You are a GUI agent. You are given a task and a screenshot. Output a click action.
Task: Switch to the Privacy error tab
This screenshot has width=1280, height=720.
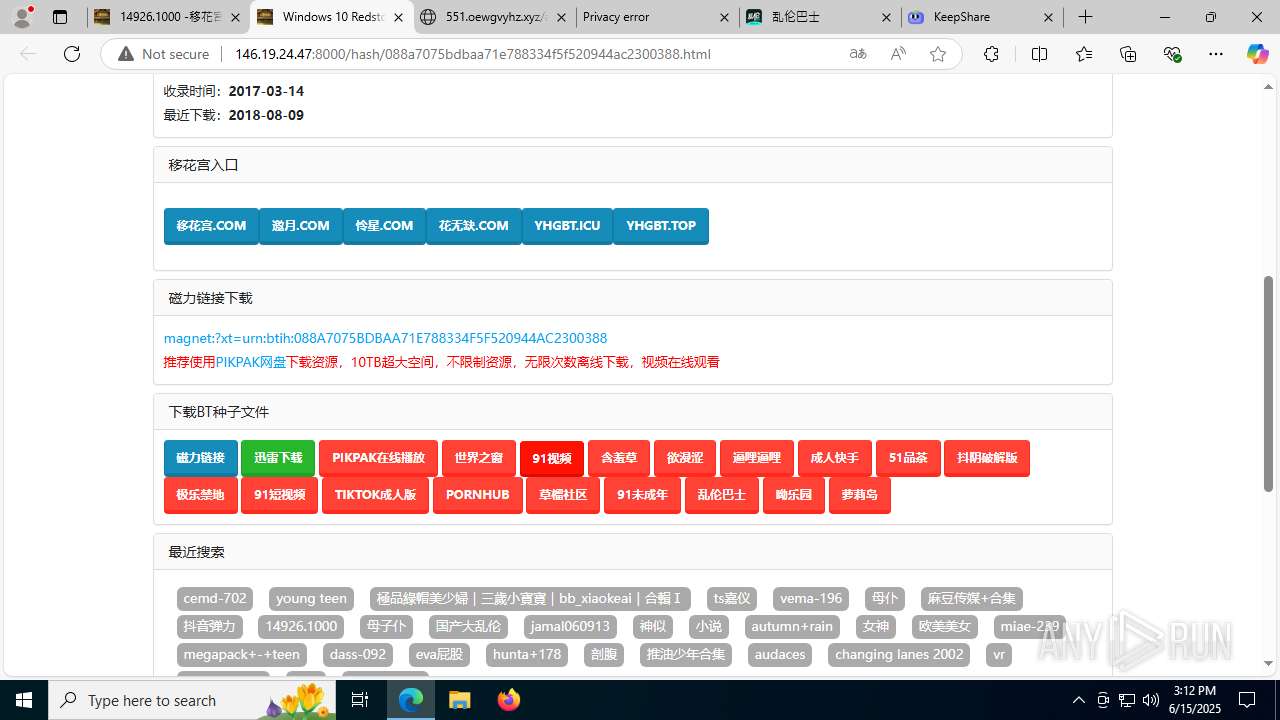click(657, 17)
